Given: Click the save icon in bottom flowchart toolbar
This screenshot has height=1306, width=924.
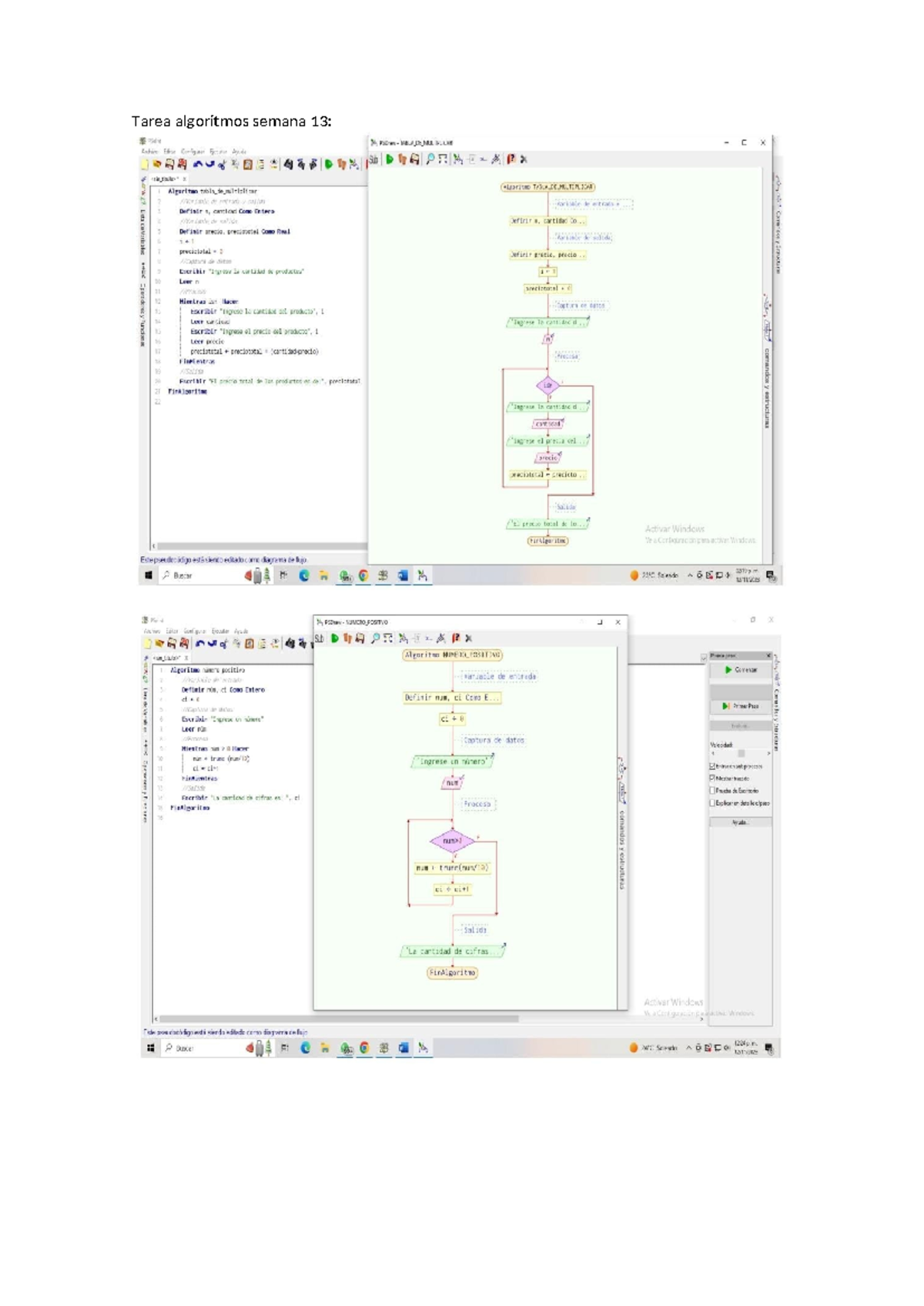Looking at the screenshot, I should point(360,638).
